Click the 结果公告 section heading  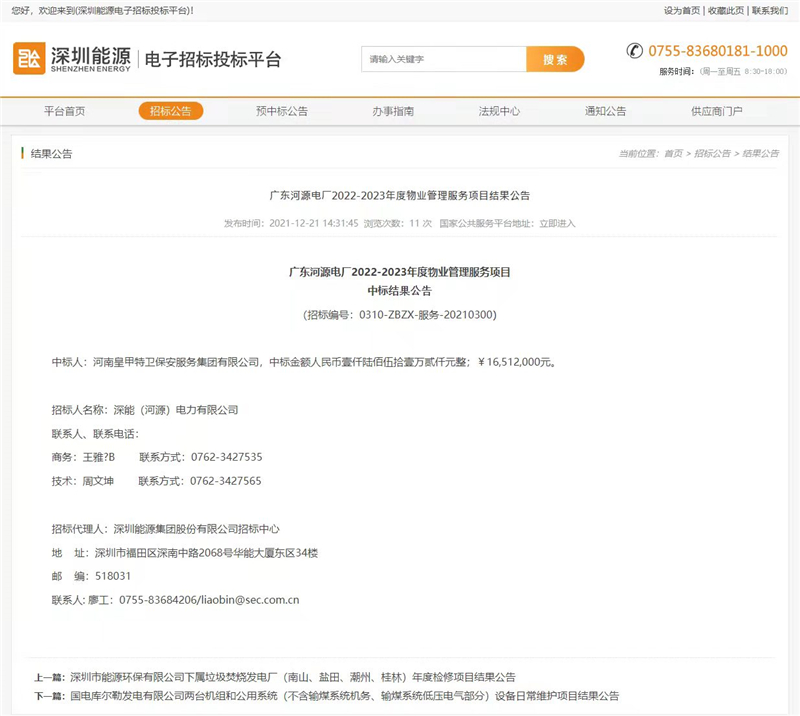pyautogui.click(x=52, y=154)
